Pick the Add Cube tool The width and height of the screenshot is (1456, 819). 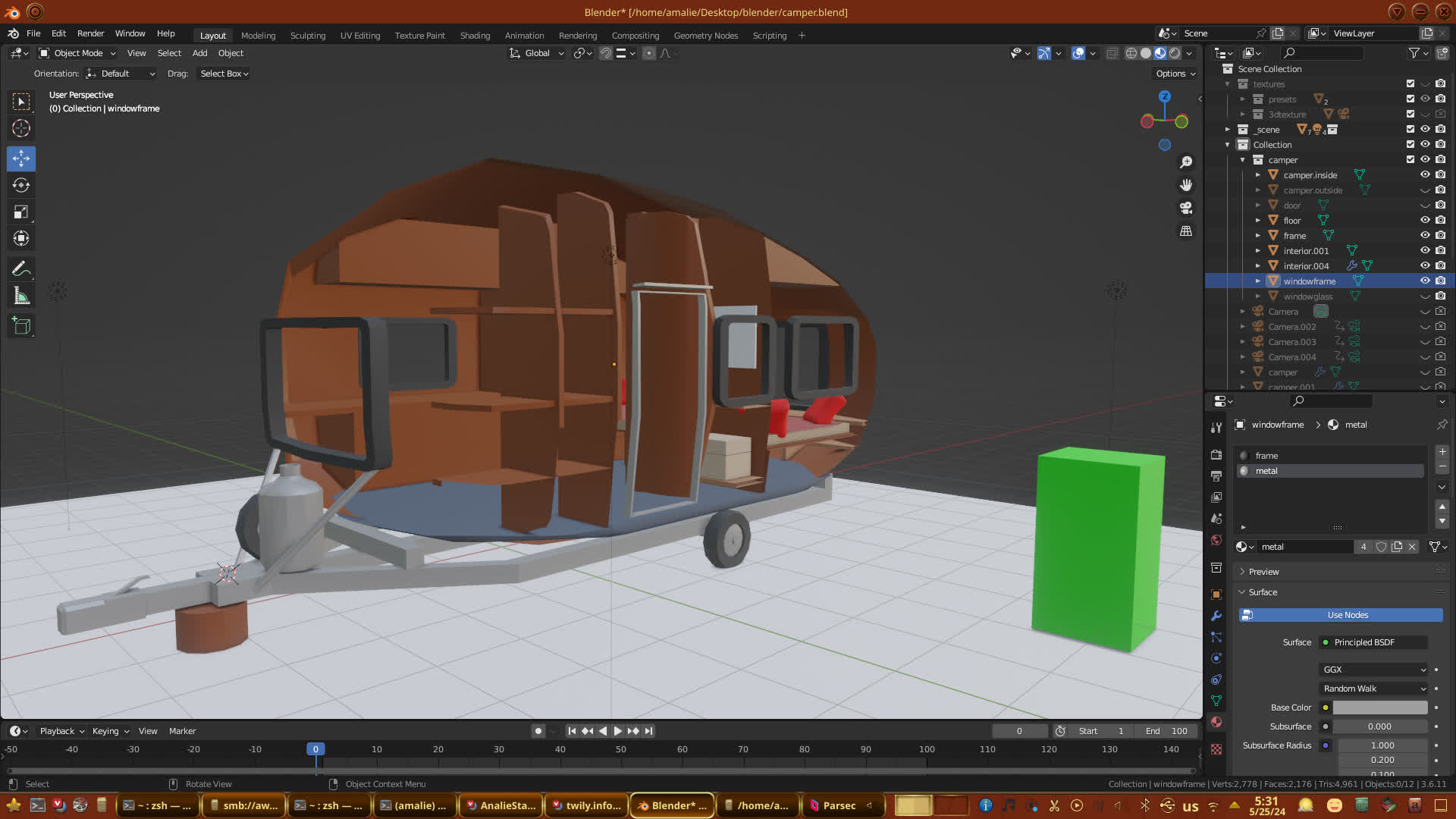coord(21,326)
